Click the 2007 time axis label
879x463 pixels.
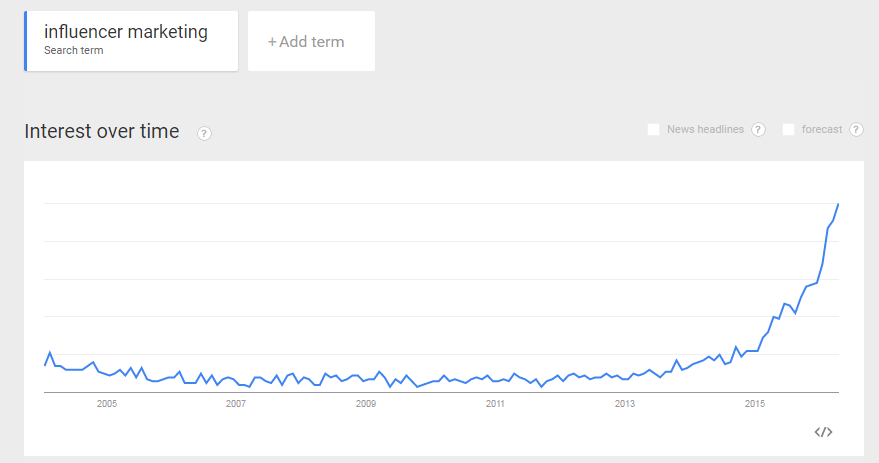click(x=236, y=404)
